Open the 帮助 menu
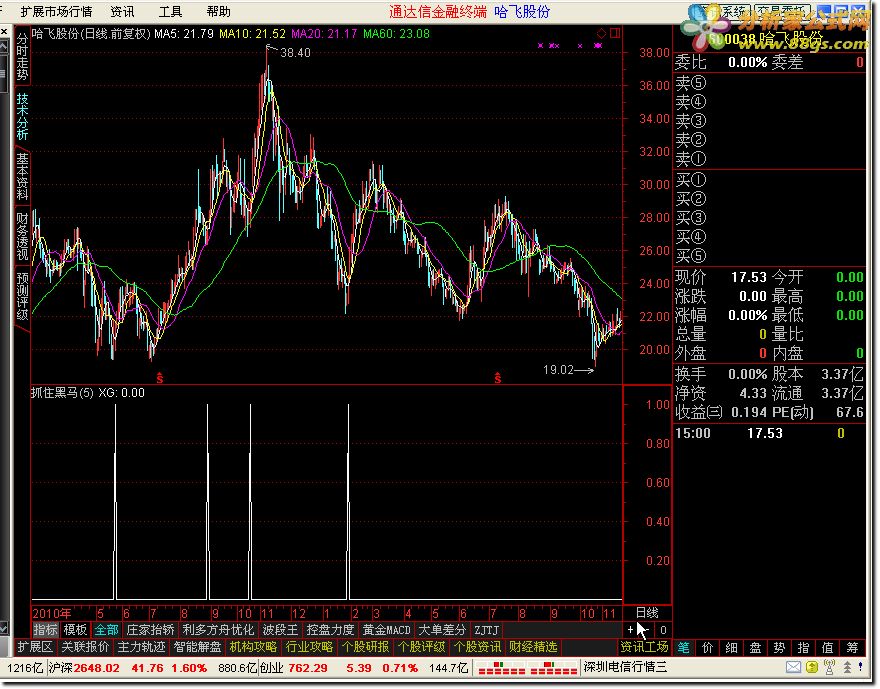The image size is (880, 689). pyautogui.click(x=219, y=12)
